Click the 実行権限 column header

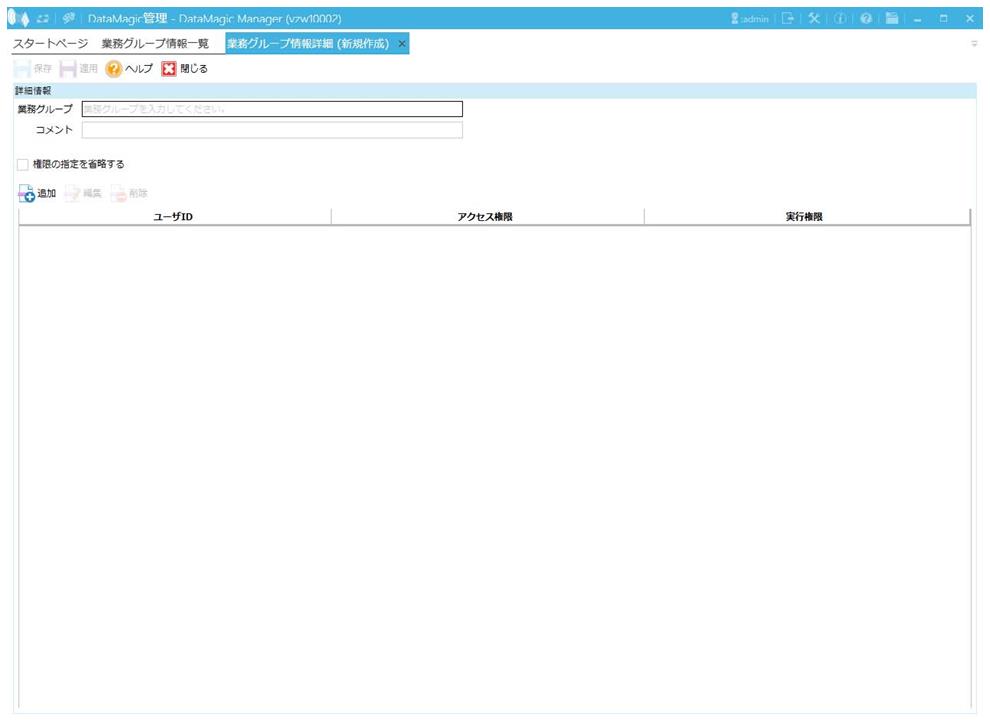coord(805,217)
